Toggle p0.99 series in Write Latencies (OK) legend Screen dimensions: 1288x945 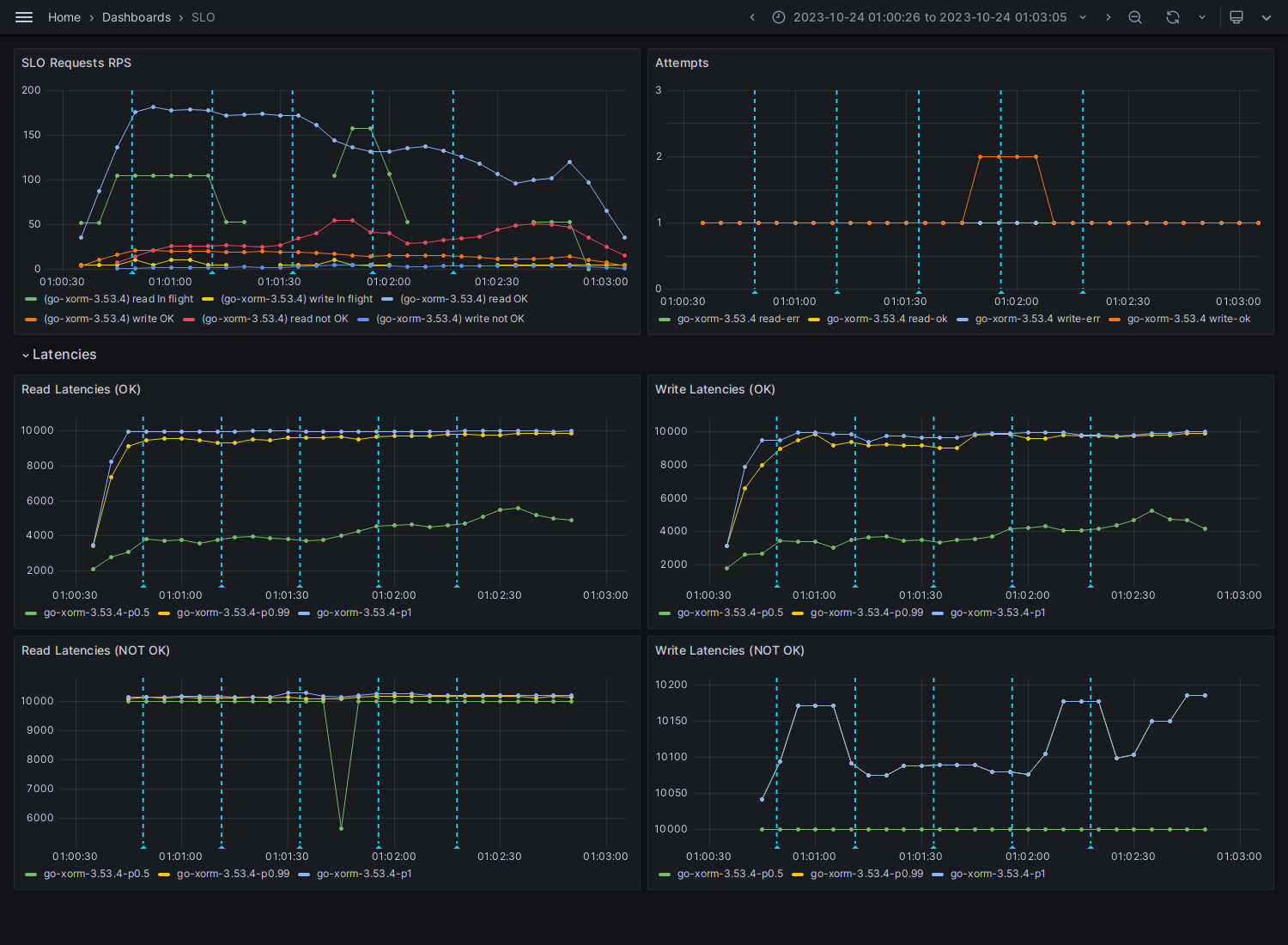point(866,613)
